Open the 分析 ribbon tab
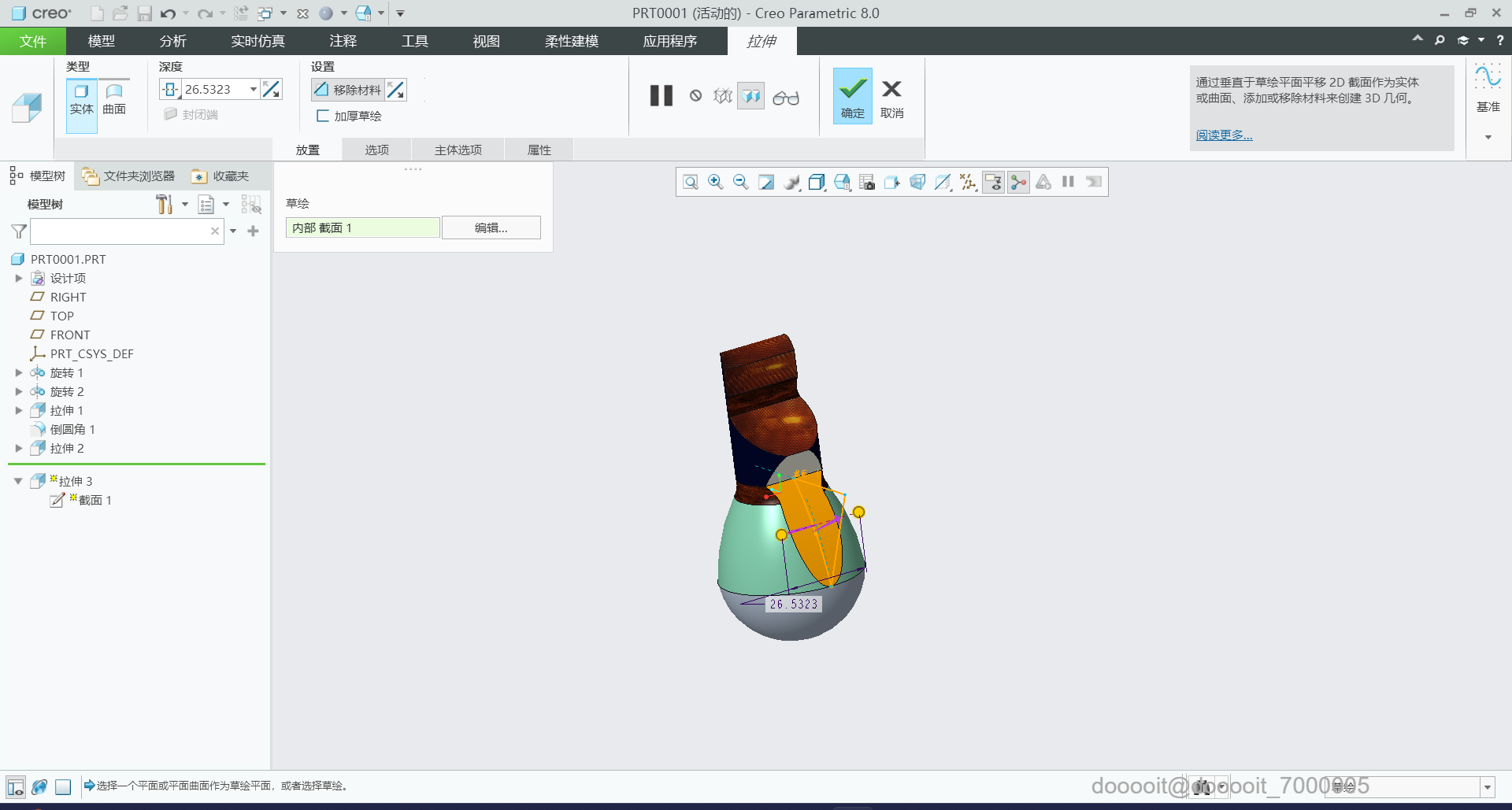Image resolution: width=1512 pixels, height=810 pixels. click(x=172, y=41)
